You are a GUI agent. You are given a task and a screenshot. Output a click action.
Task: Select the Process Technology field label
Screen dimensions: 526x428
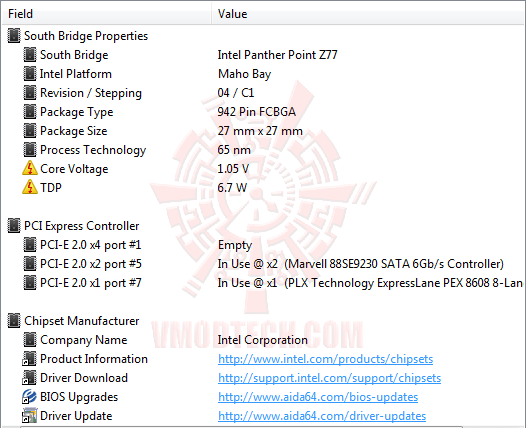coord(93,150)
